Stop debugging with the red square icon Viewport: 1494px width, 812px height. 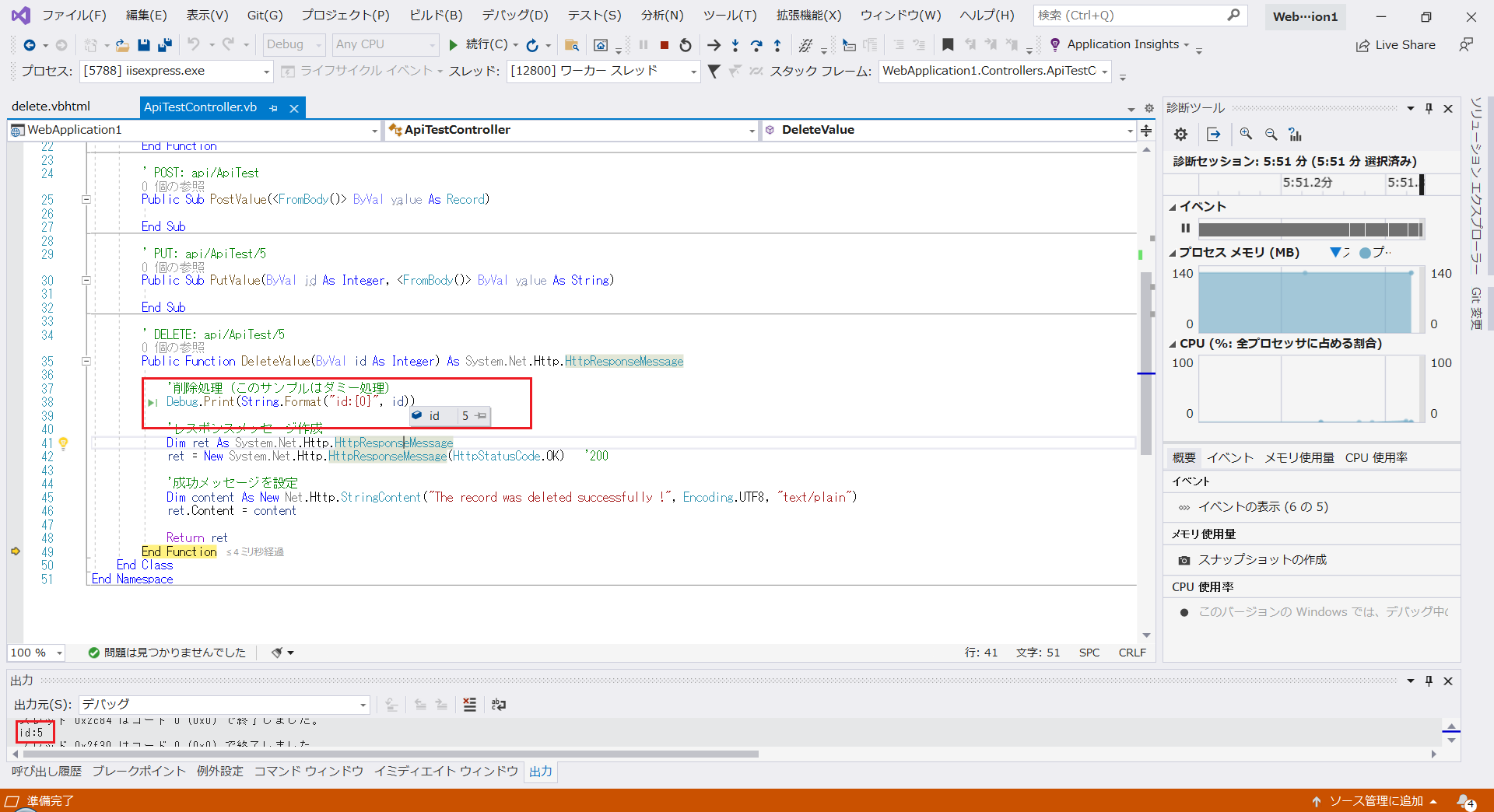tap(664, 44)
